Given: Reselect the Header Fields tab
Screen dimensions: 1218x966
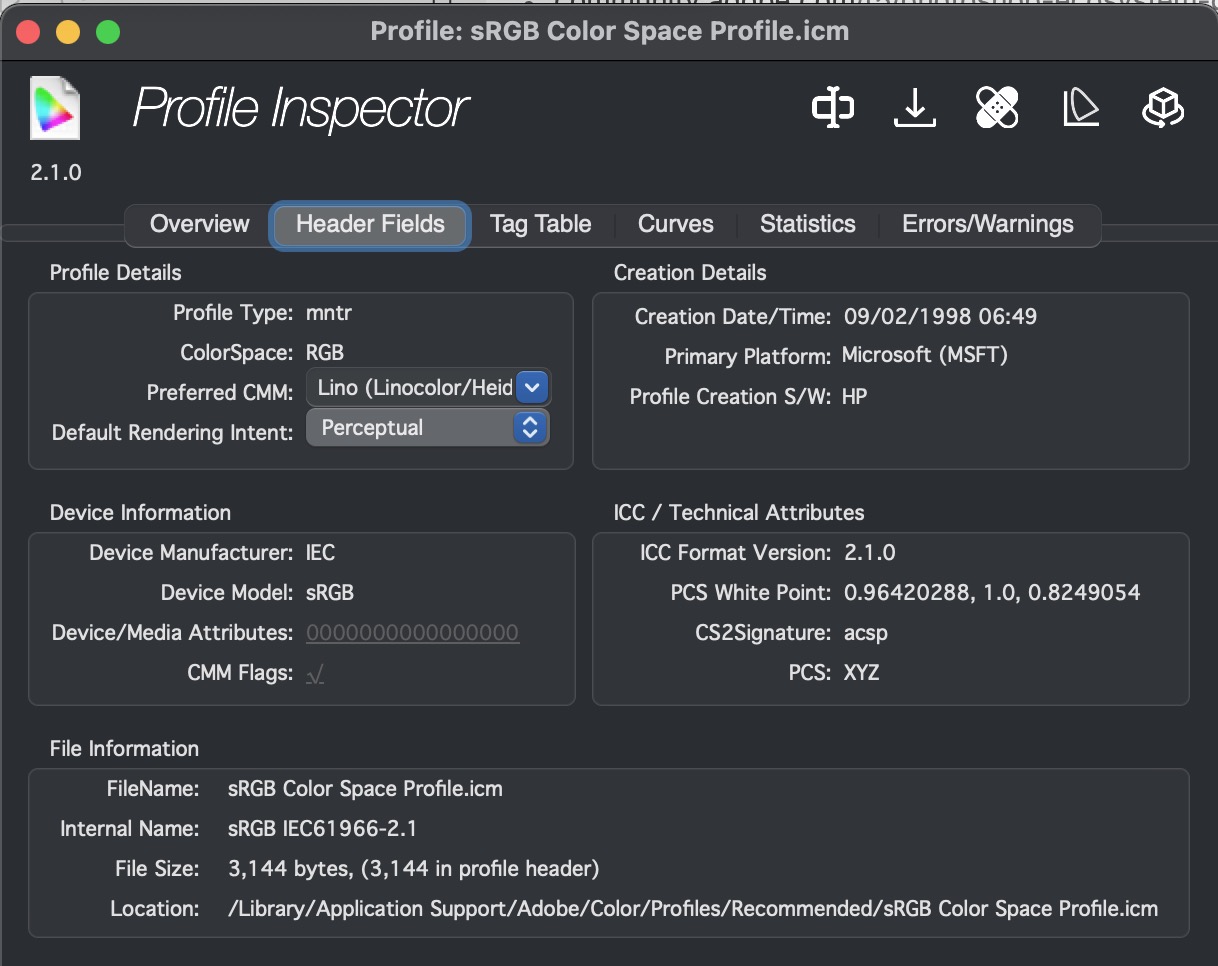Looking at the screenshot, I should click(369, 224).
